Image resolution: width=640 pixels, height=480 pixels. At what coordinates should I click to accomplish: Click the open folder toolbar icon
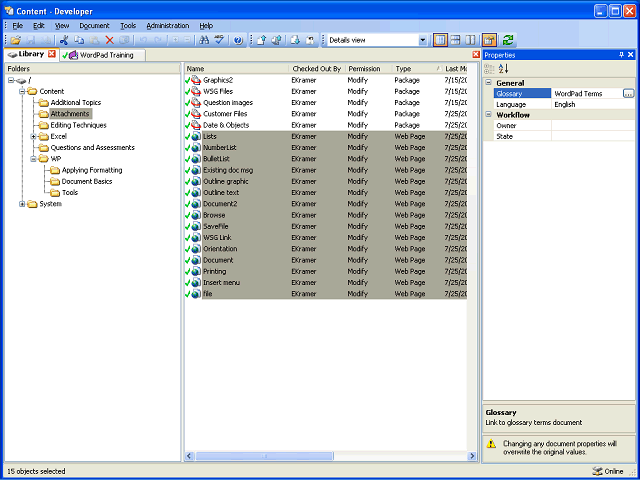[16, 40]
